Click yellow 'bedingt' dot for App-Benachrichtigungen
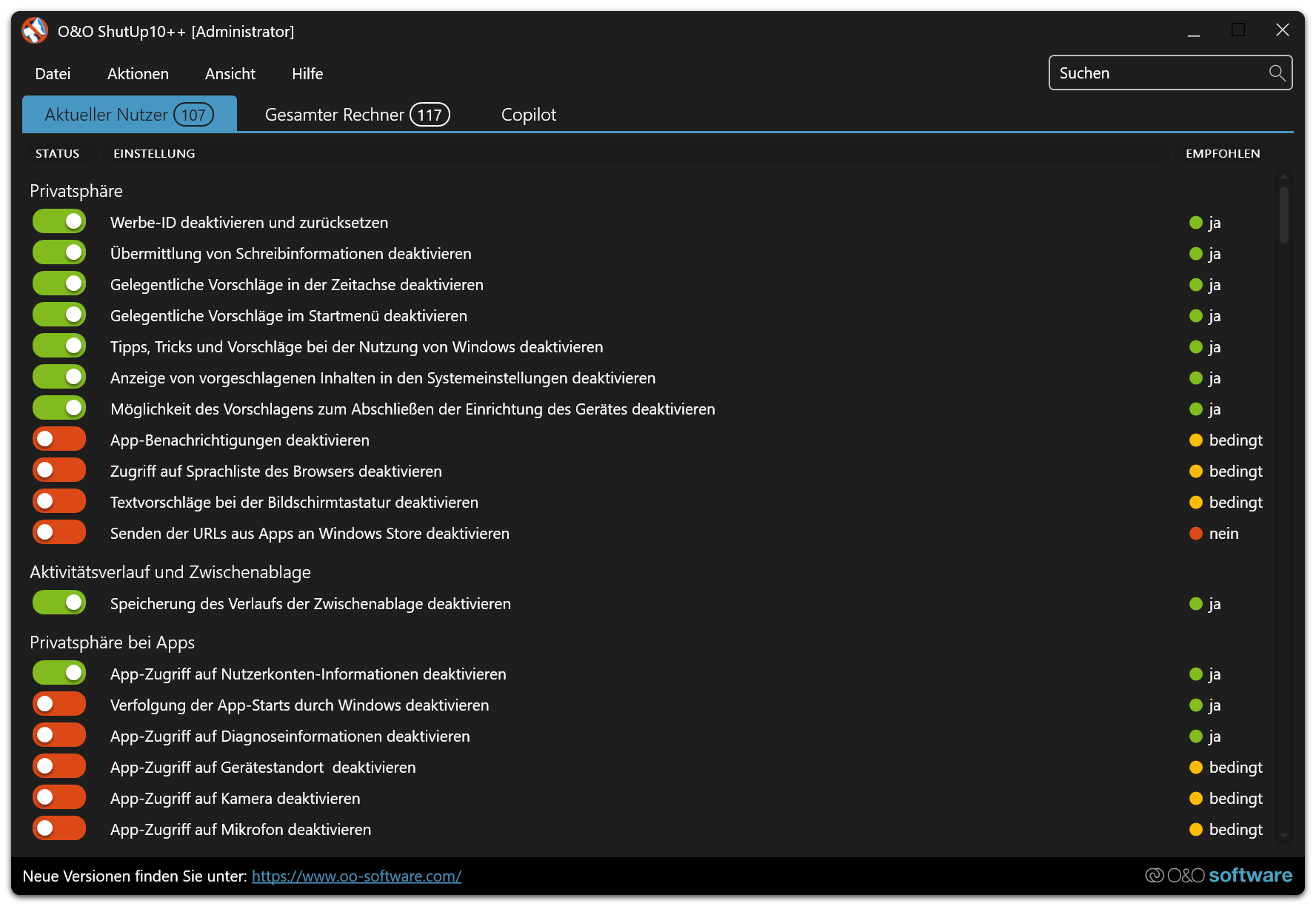 (1195, 440)
